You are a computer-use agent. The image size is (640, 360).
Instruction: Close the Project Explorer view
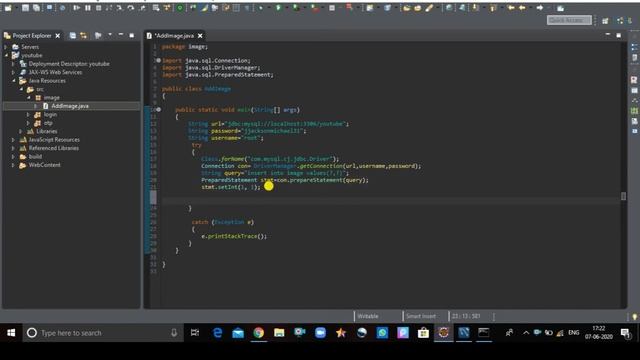pos(58,36)
